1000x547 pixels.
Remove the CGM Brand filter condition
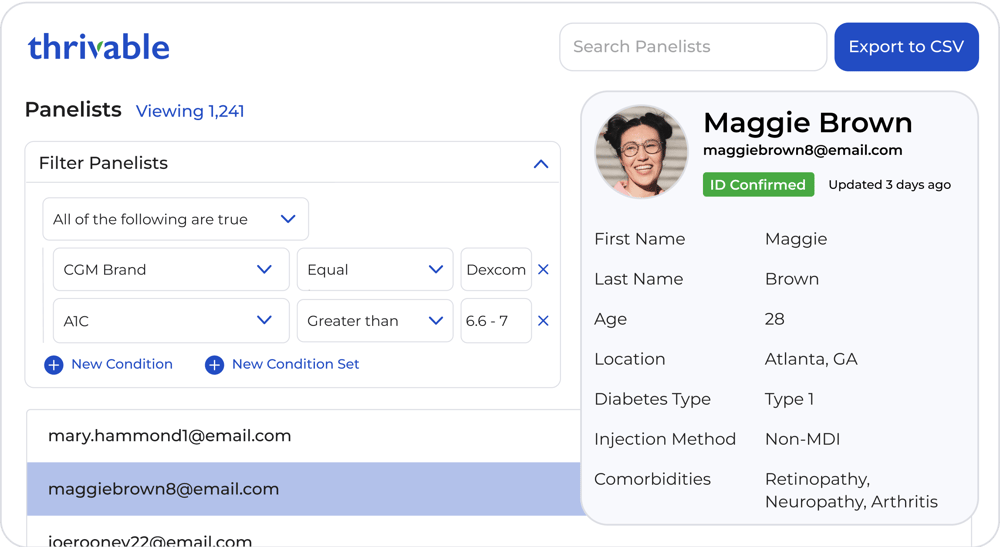[x=543, y=269]
